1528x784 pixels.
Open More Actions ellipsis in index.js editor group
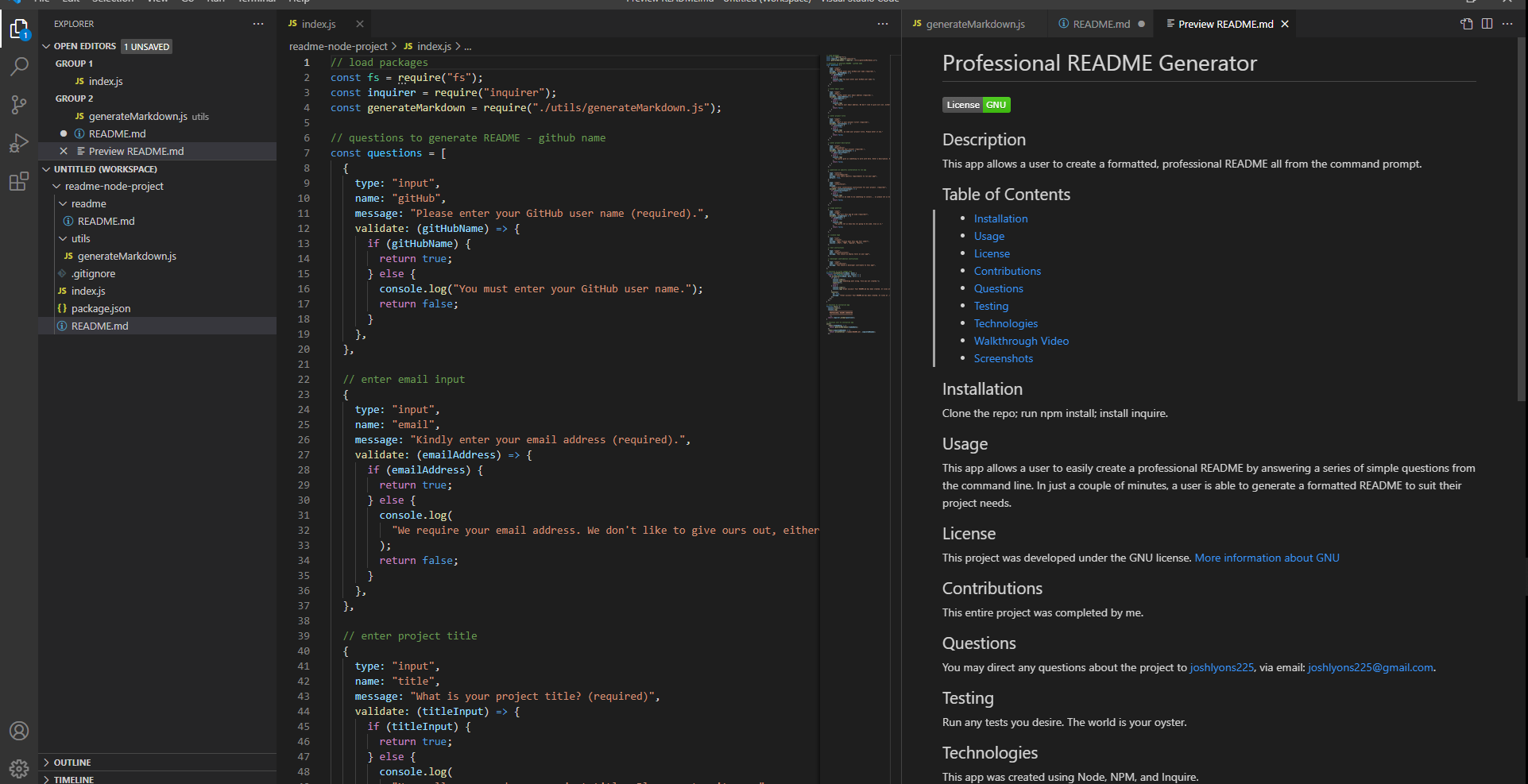(x=883, y=24)
